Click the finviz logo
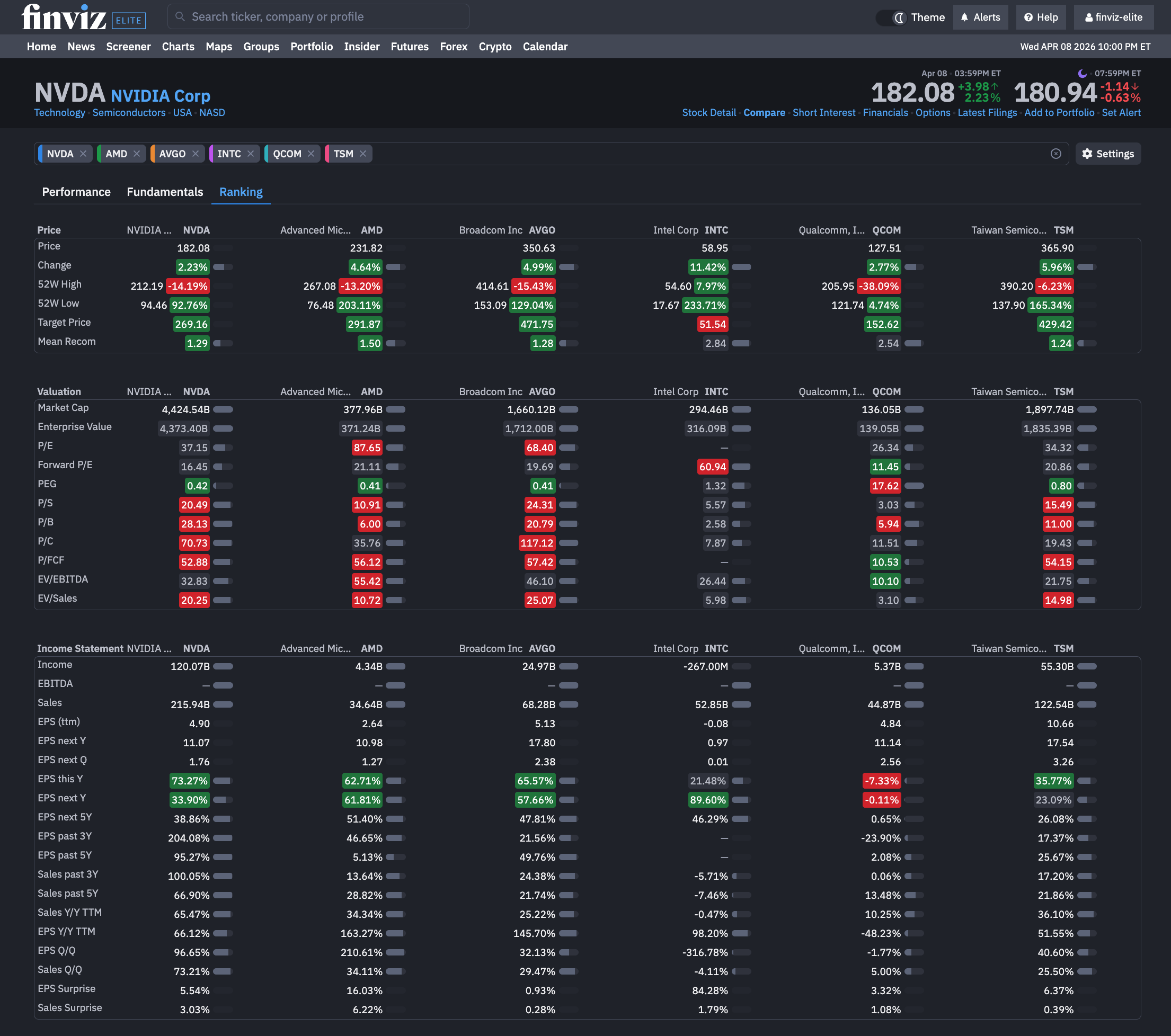The image size is (1171, 1036). tap(64, 17)
